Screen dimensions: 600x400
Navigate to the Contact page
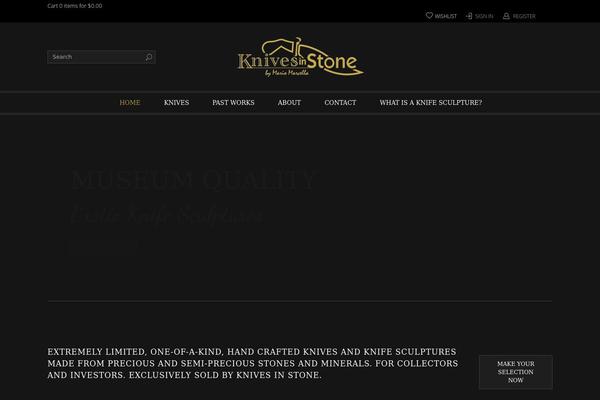[x=340, y=103]
